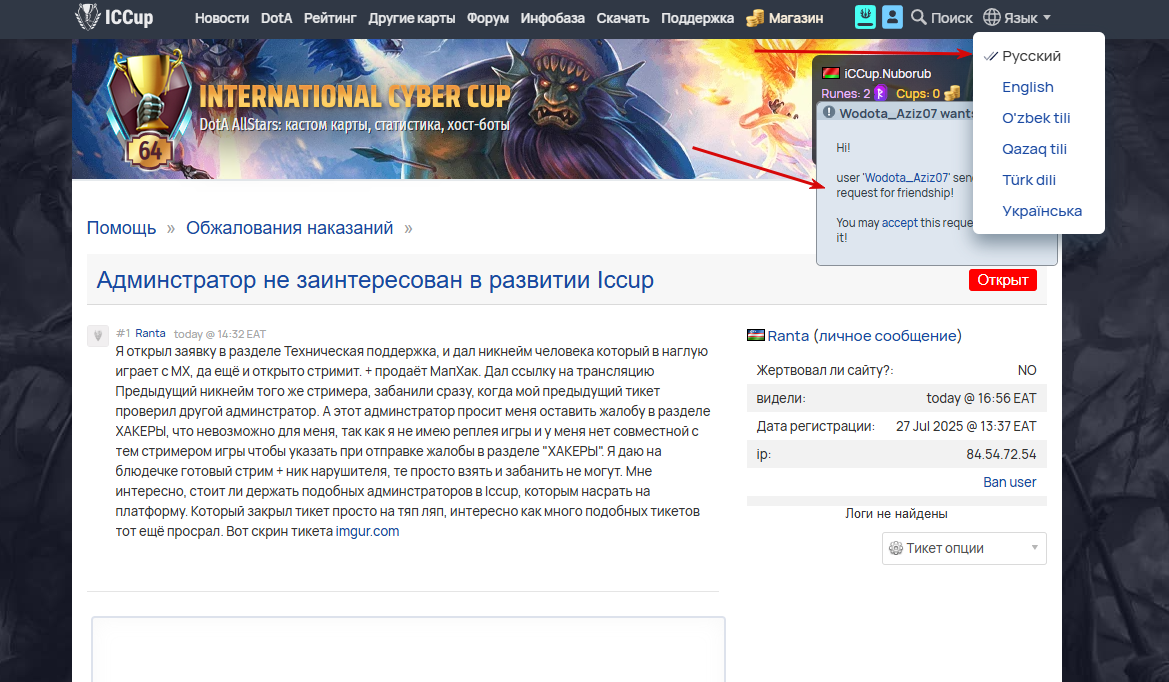Click the Cups gold coins icon
Viewport: 1169px width, 682px height.
[x=952, y=93]
